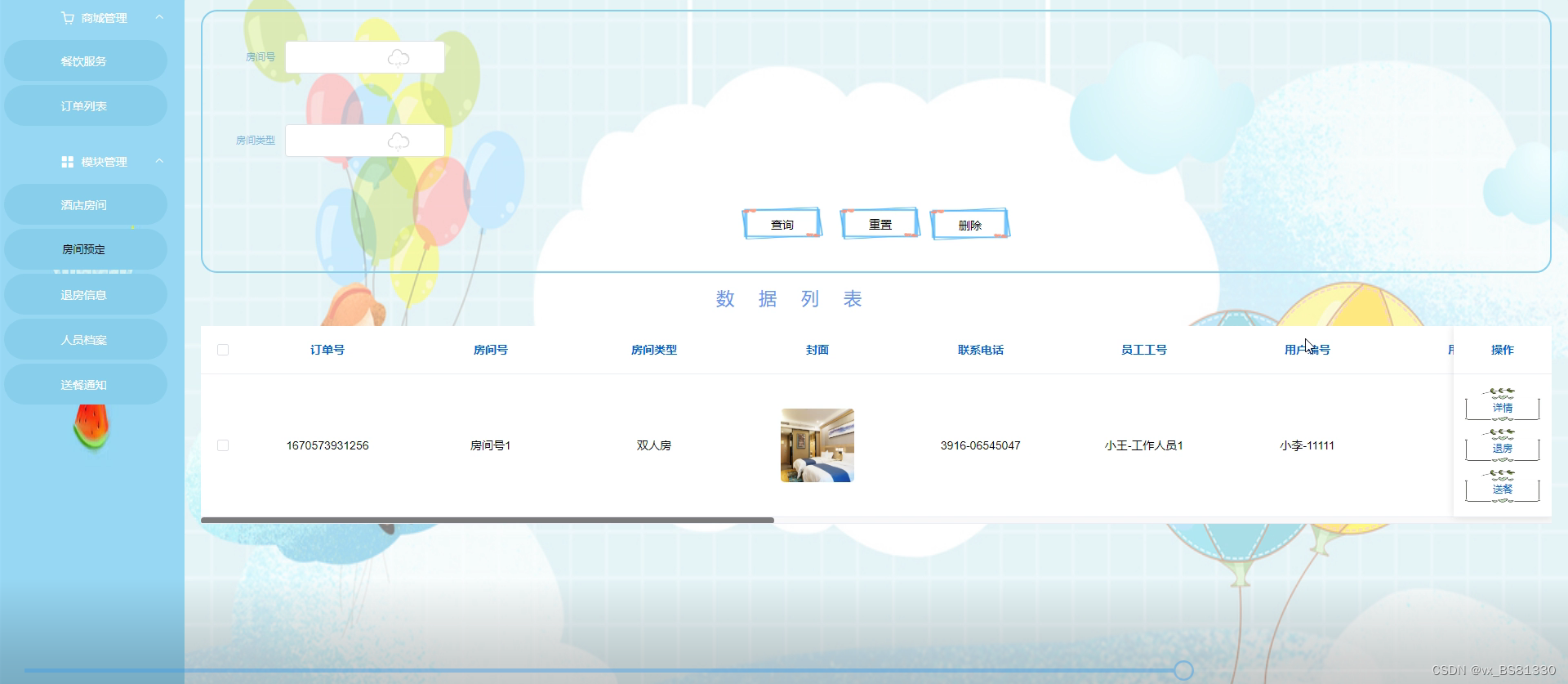Click the 查询 search button
The image size is (1568, 684).
(782, 224)
